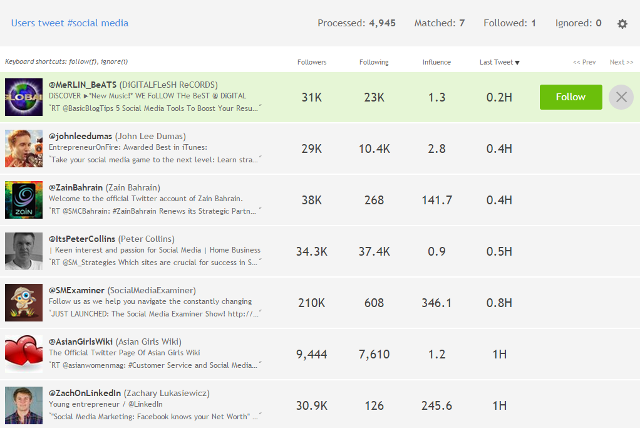Select @SMExaminer 210K followers value
The height and width of the screenshot is (428, 640).
pyautogui.click(x=311, y=303)
